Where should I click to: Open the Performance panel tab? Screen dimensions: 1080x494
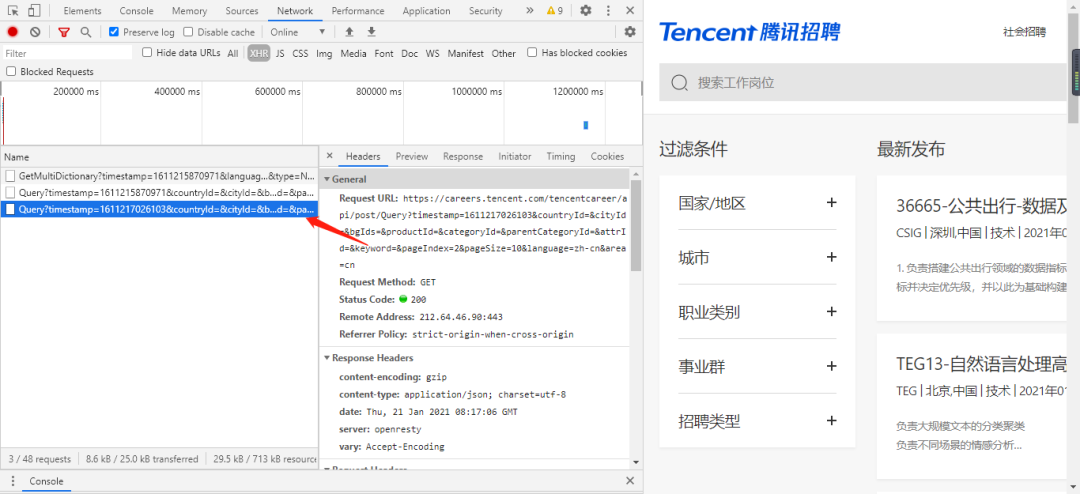point(358,11)
